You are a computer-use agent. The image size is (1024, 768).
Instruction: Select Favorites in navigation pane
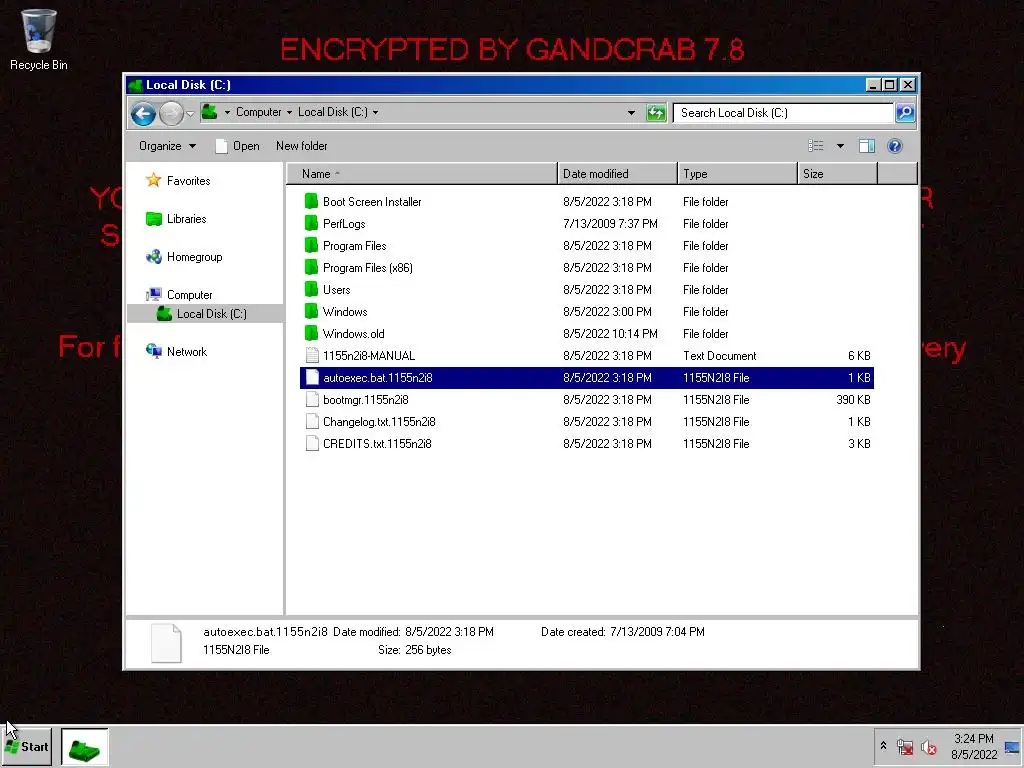coord(178,180)
